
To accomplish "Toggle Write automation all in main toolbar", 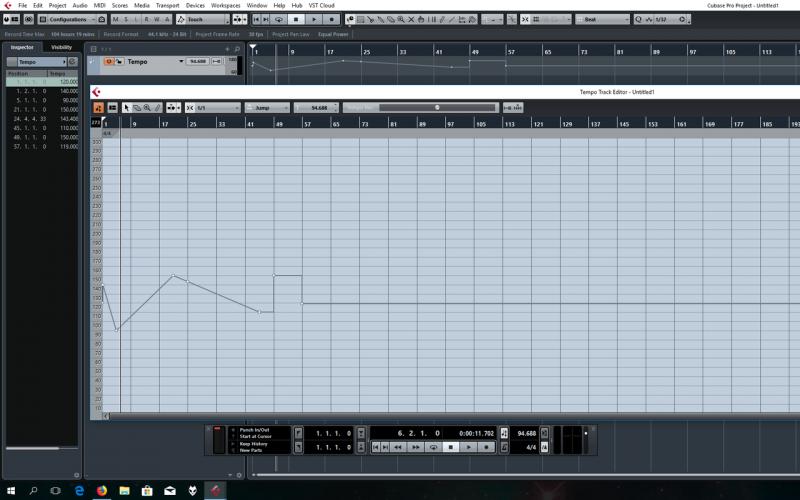I will coord(157,19).
